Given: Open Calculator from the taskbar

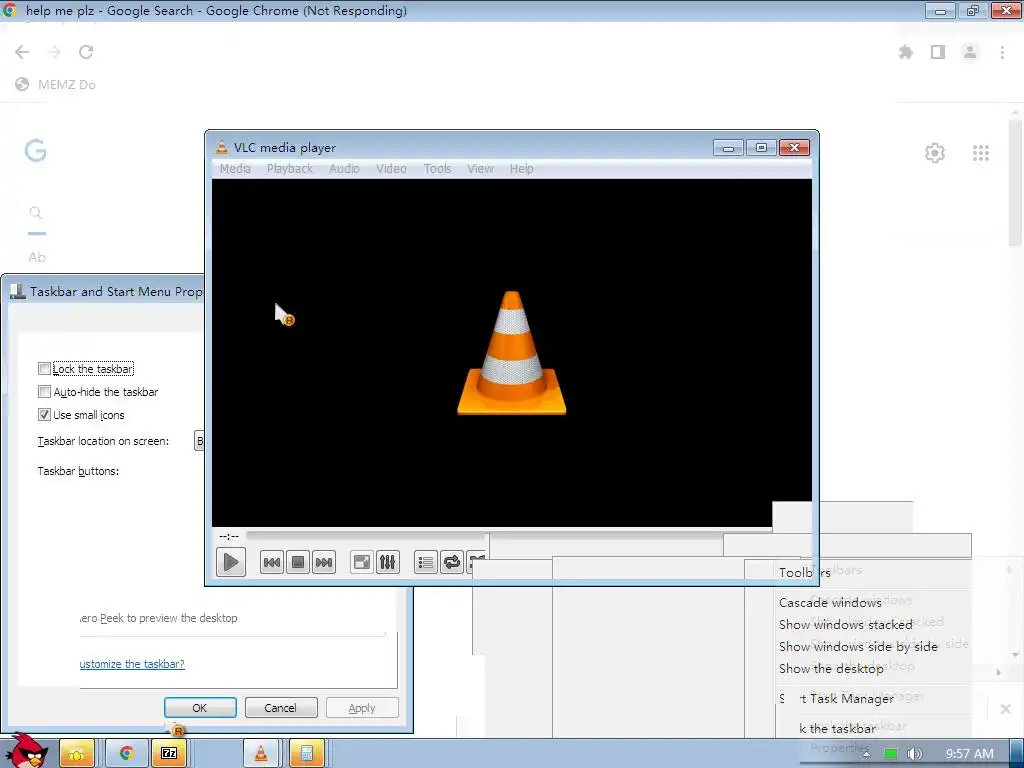Looking at the screenshot, I should pos(306,754).
